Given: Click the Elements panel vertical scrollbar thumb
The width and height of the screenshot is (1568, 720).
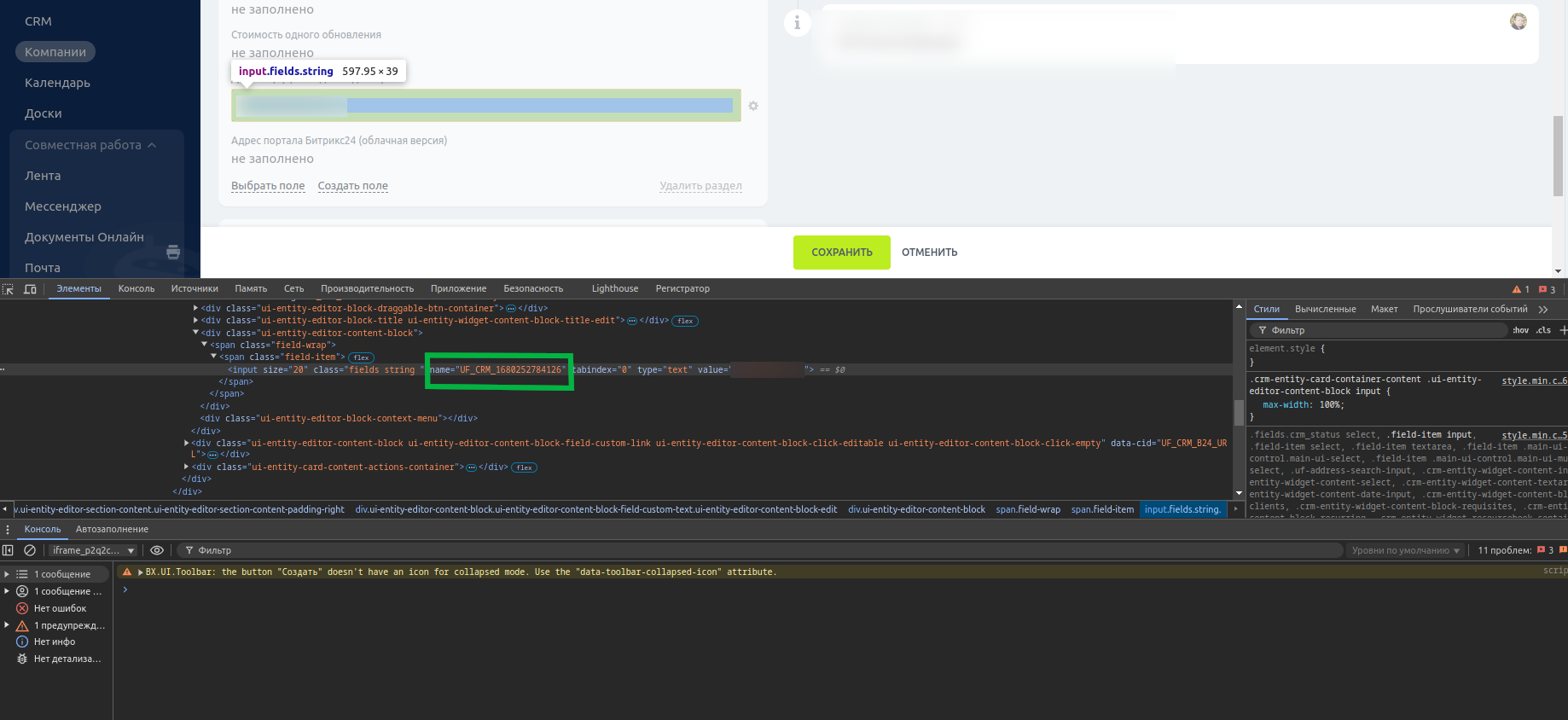Looking at the screenshot, I should (x=1239, y=412).
